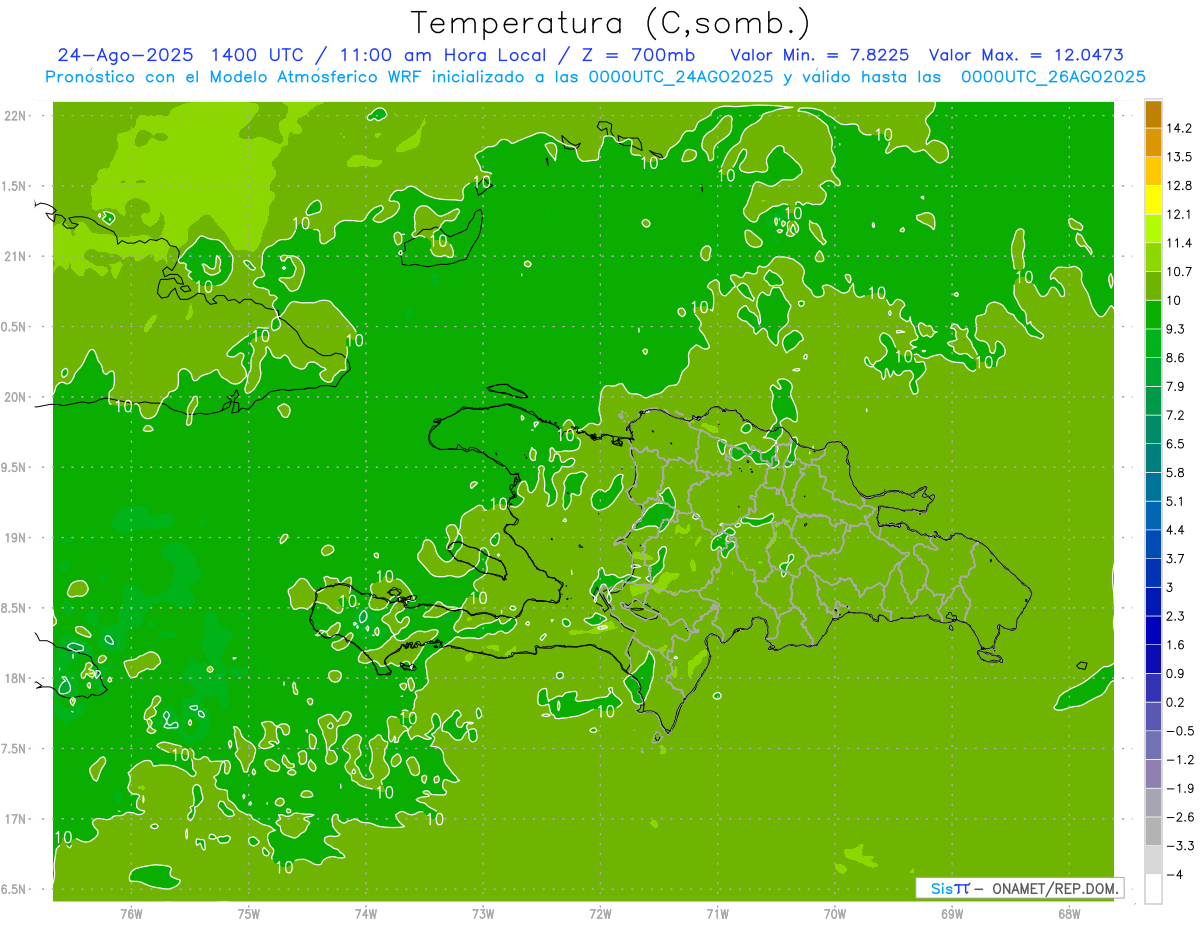Click the '17N' latitude label
Screen dimensions: 1200x927
tap(16, 819)
